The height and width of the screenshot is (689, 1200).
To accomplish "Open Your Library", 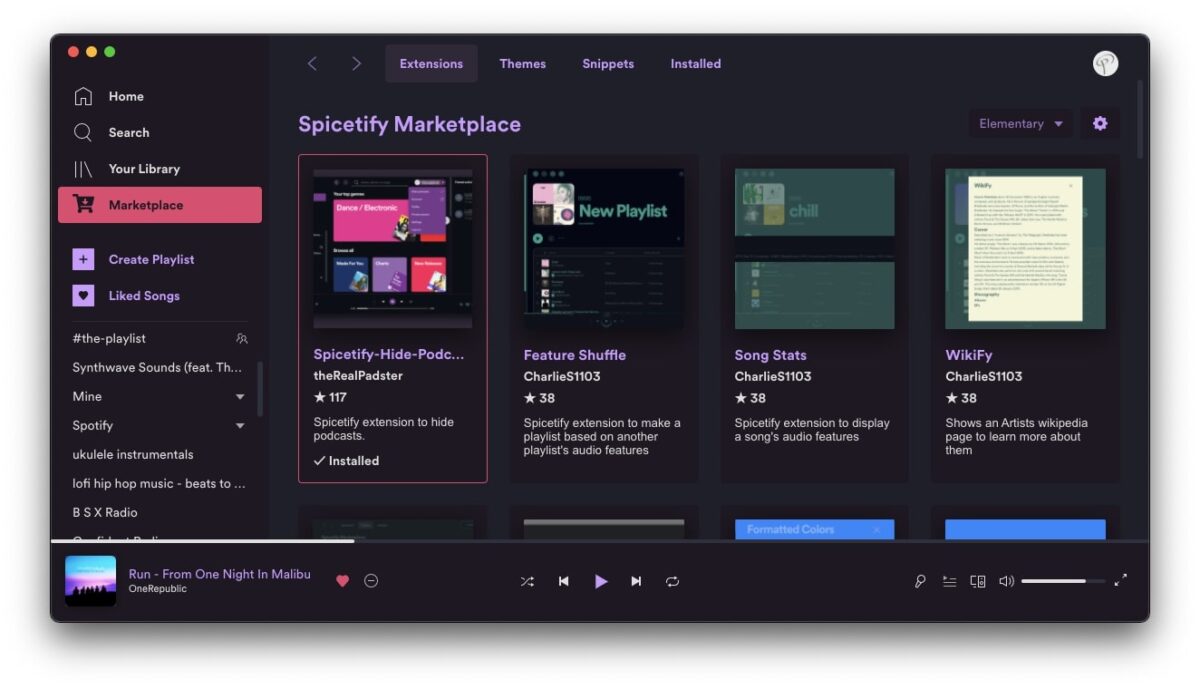I will pyautogui.click(x=143, y=168).
